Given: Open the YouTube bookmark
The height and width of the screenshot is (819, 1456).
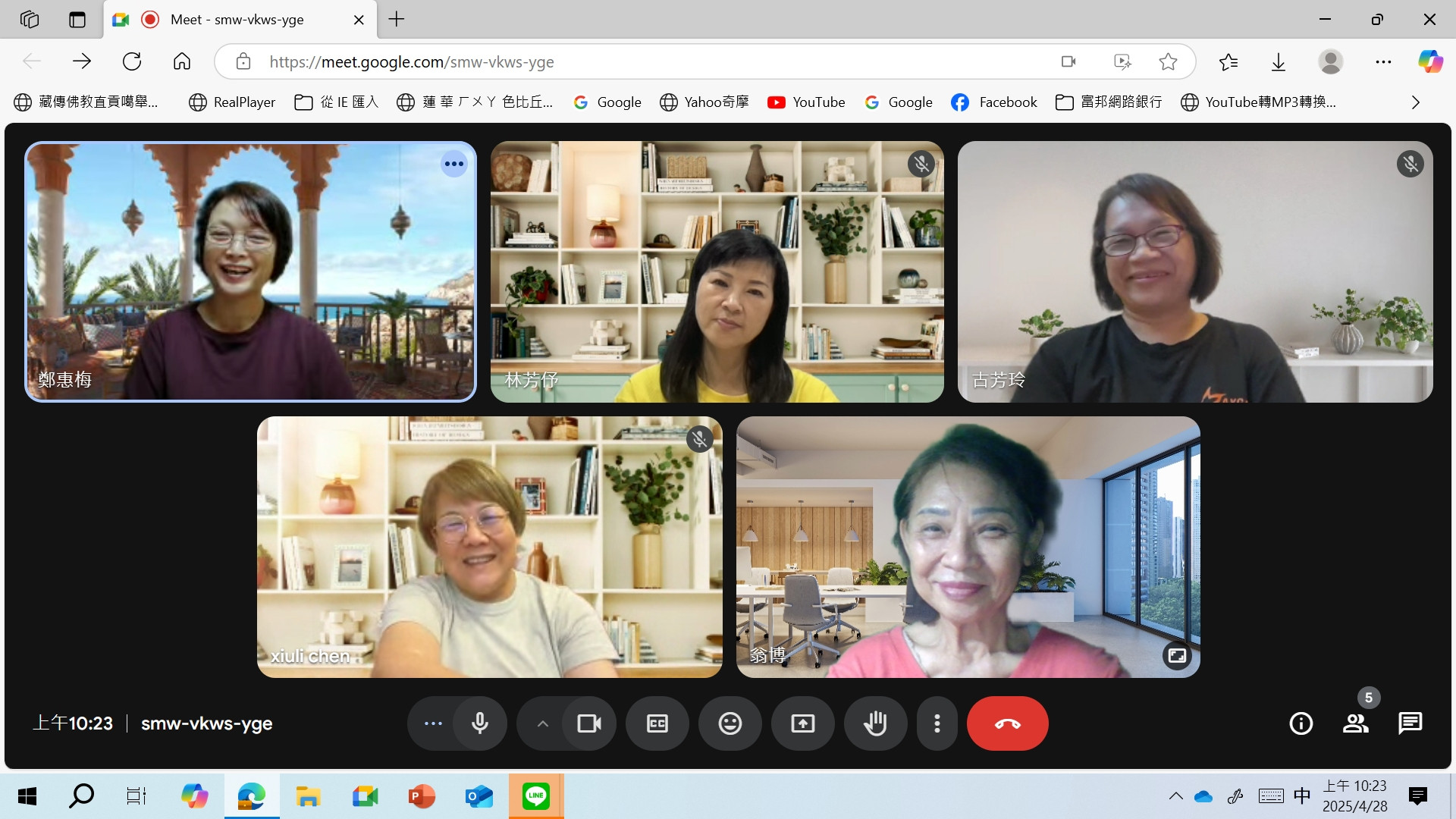Looking at the screenshot, I should [x=805, y=102].
